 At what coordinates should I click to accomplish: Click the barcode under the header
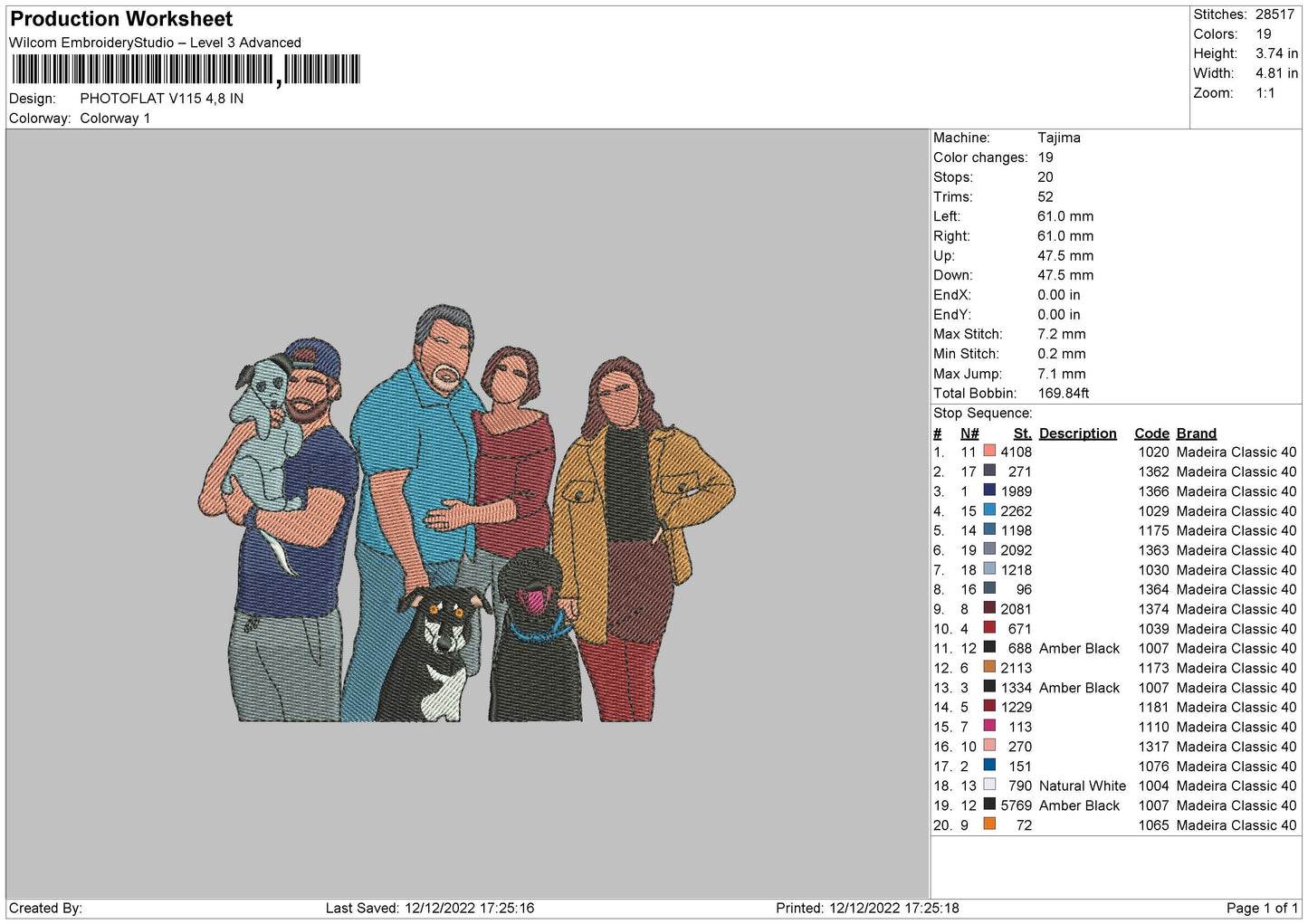click(x=186, y=70)
